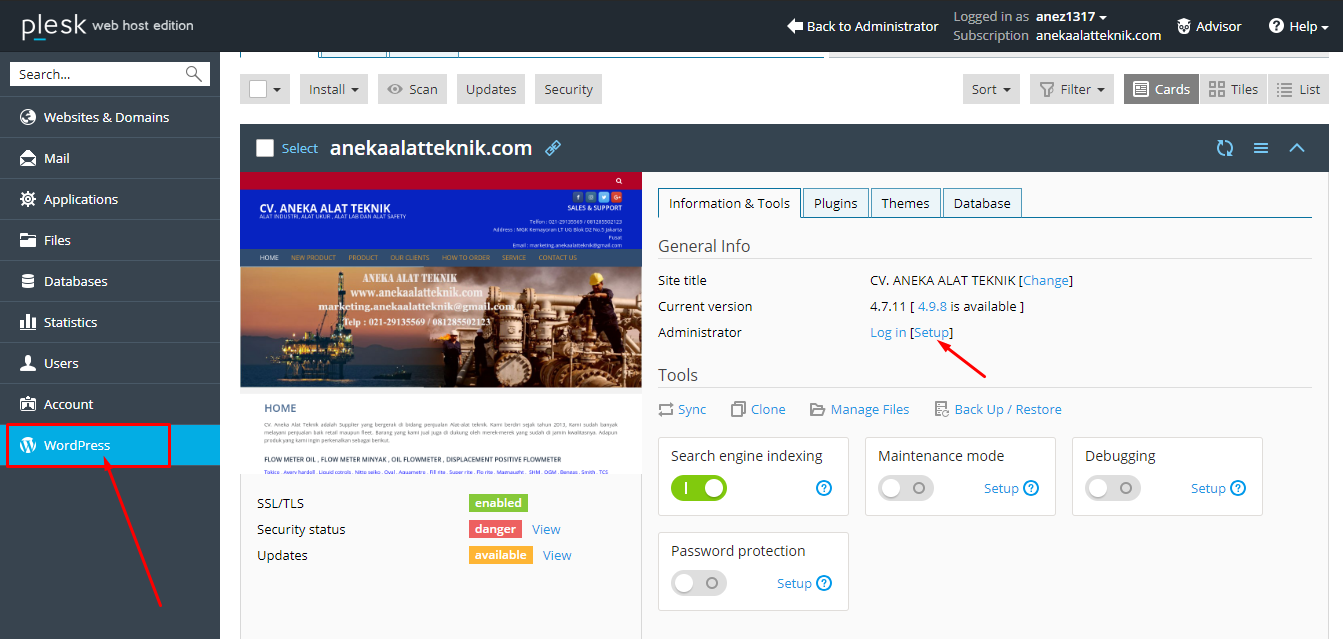This screenshot has width=1343, height=639.
Task: Open the Advisor owl icon
Action: (x=1183, y=26)
